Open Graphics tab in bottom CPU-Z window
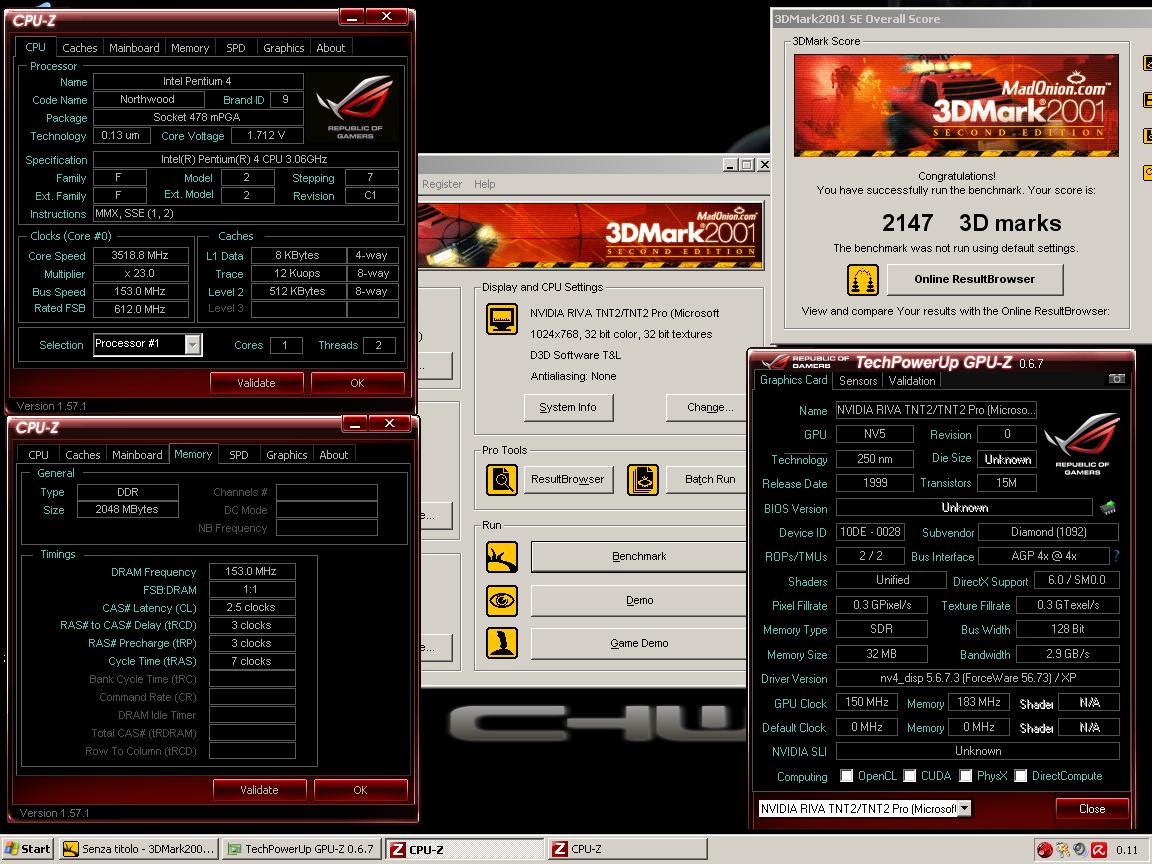The width and height of the screenshot is (1152, 864). tap(287, 455)
